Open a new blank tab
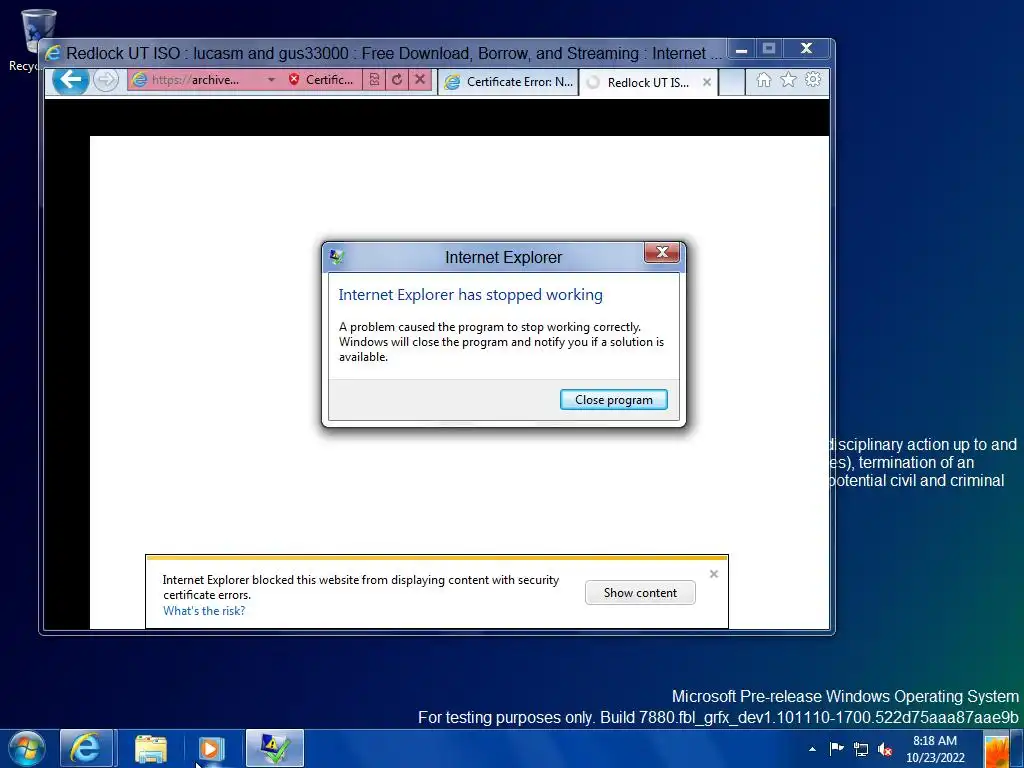 (732, 82)
